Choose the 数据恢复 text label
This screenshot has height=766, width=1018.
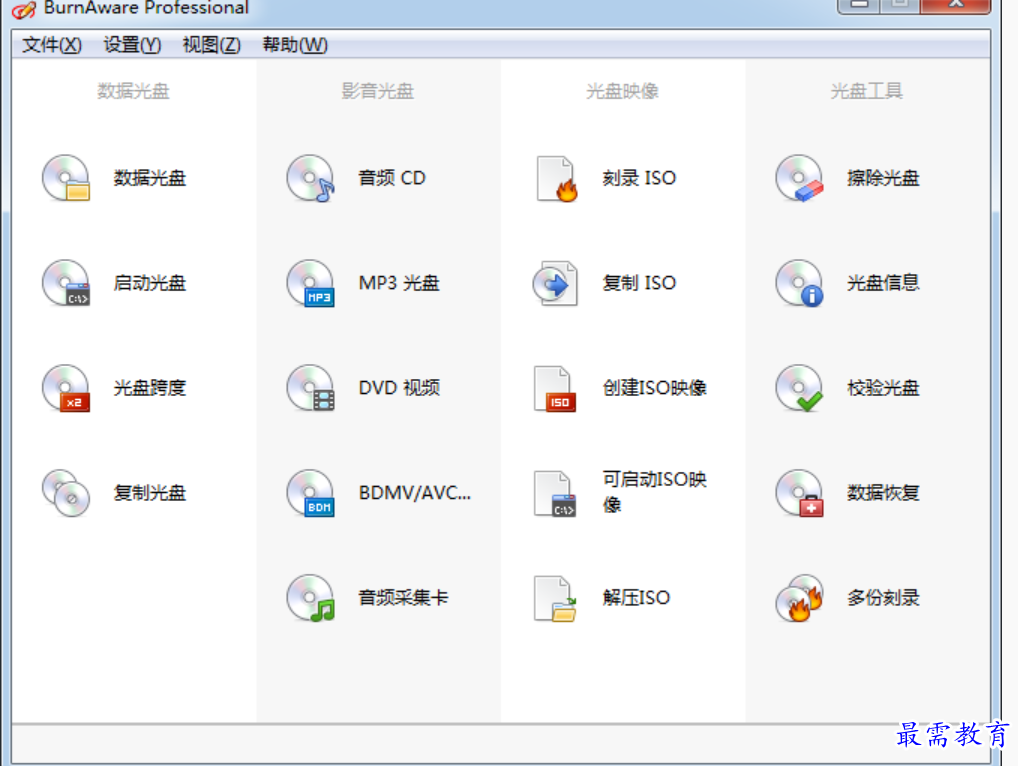tap(884, 493)
